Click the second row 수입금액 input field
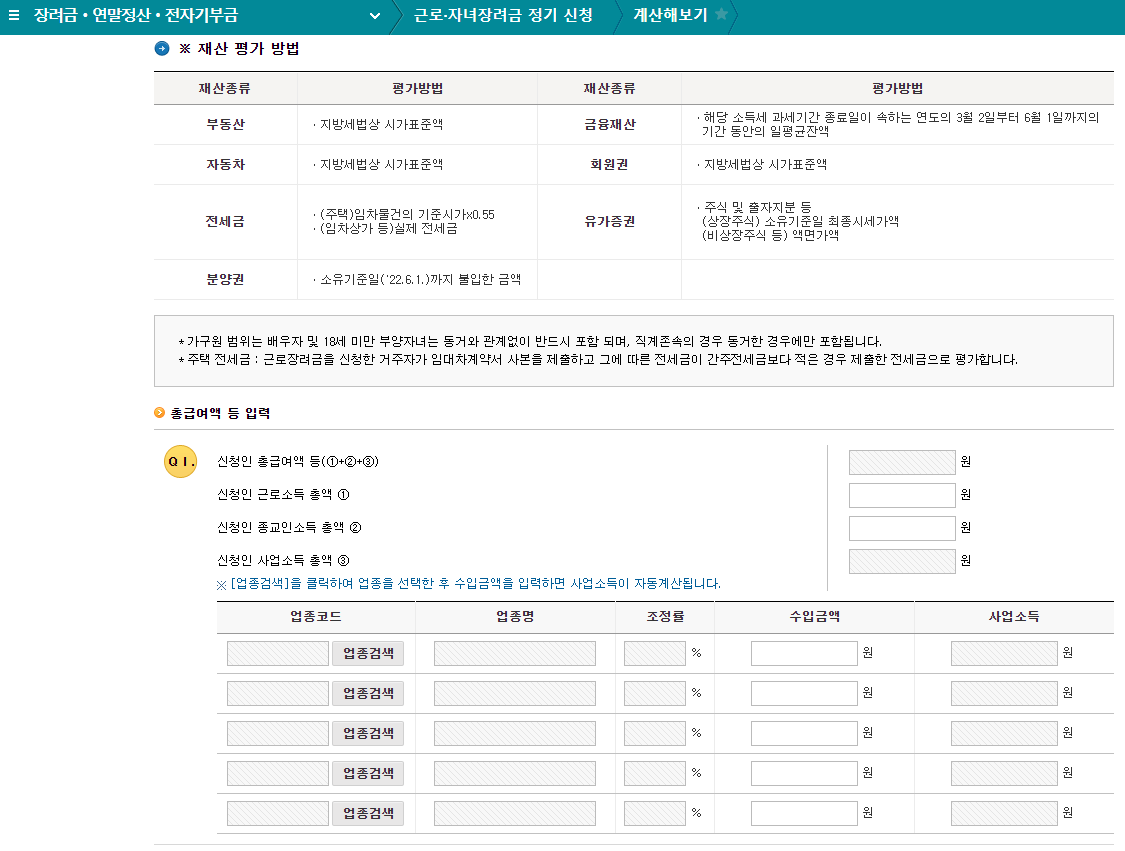 coord(803,692)
